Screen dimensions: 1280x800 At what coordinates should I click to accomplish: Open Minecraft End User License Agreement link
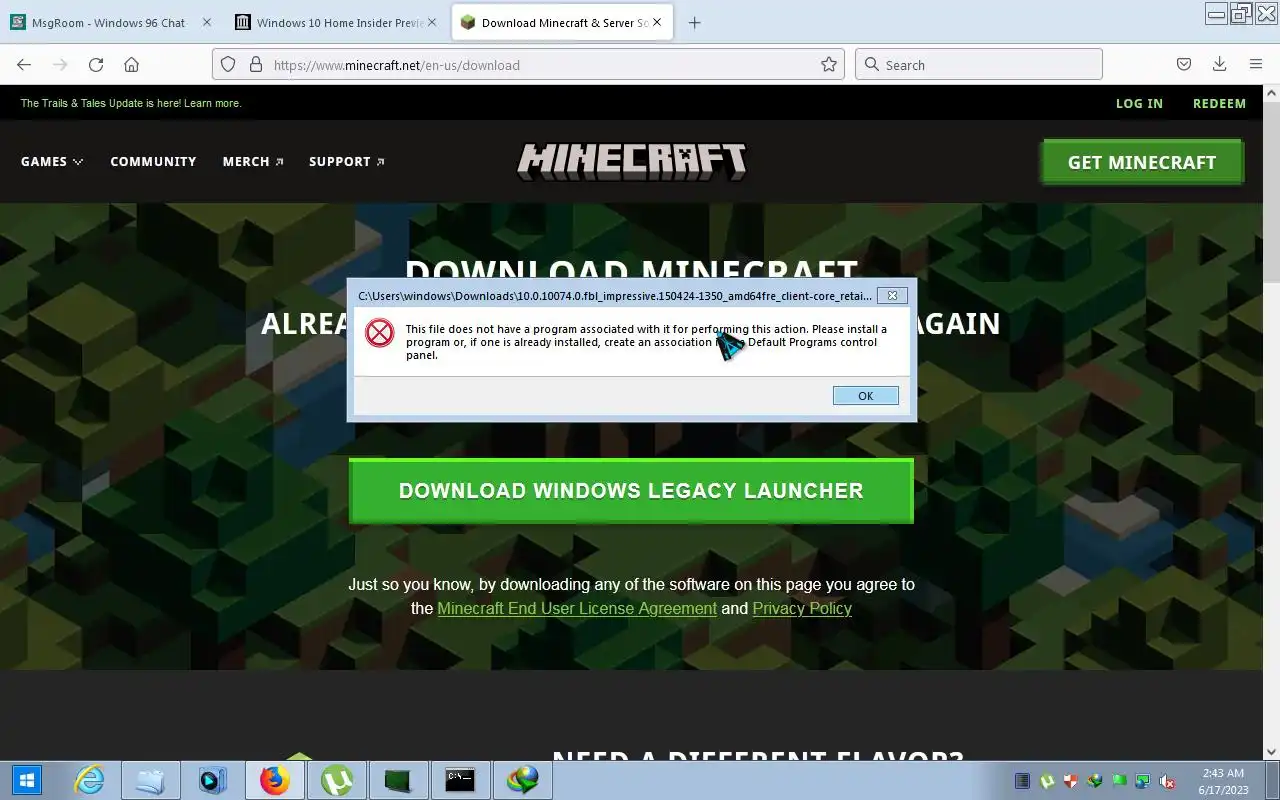coord(577,608)
